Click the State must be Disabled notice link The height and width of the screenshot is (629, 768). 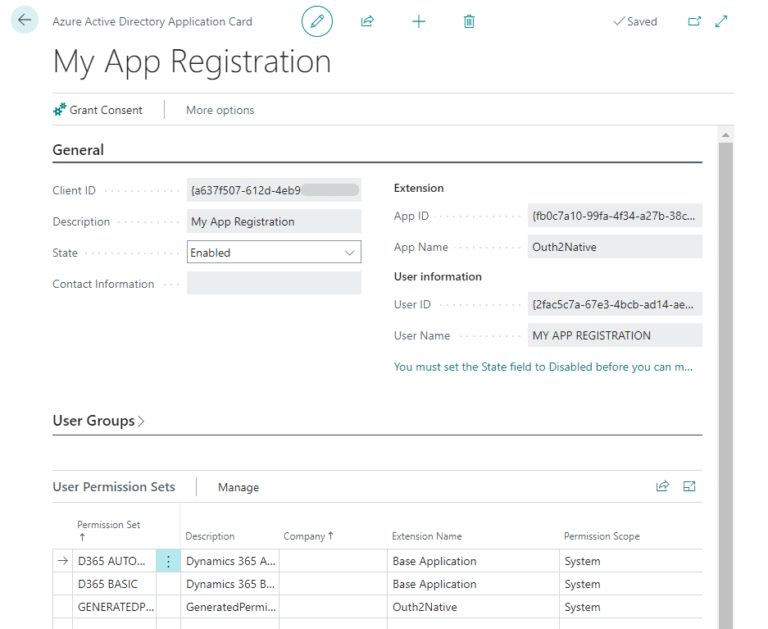click(x=543, y=367)
